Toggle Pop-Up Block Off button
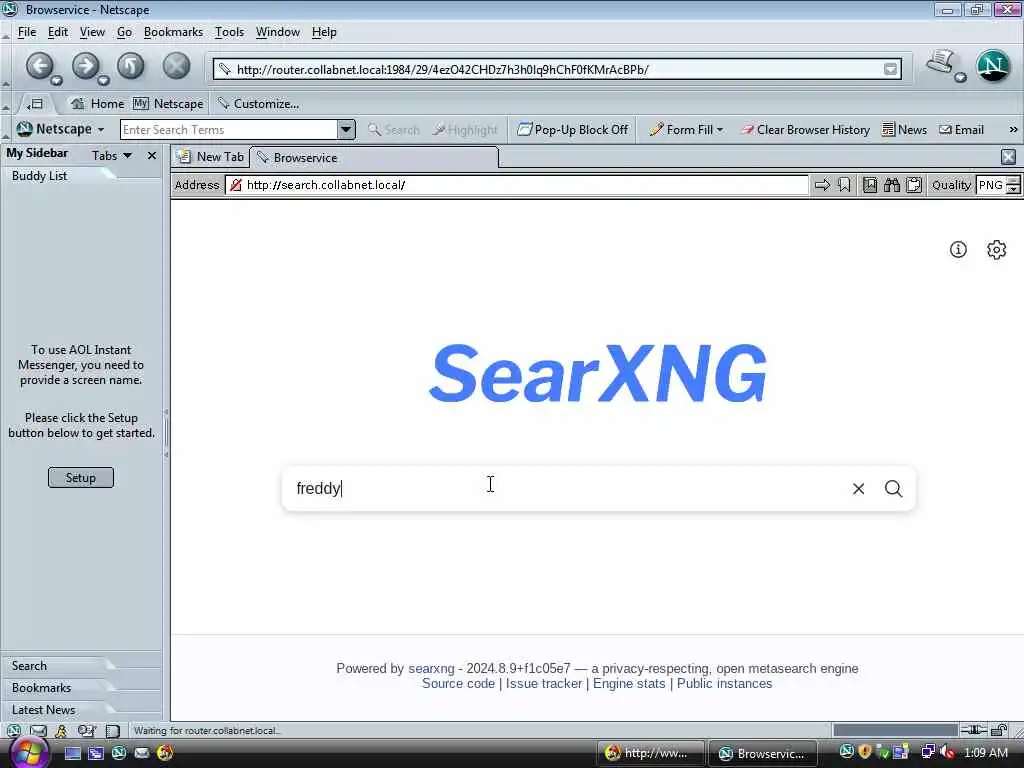Image resolution: width=1024 pixels, height=768 pixels. 572,130
